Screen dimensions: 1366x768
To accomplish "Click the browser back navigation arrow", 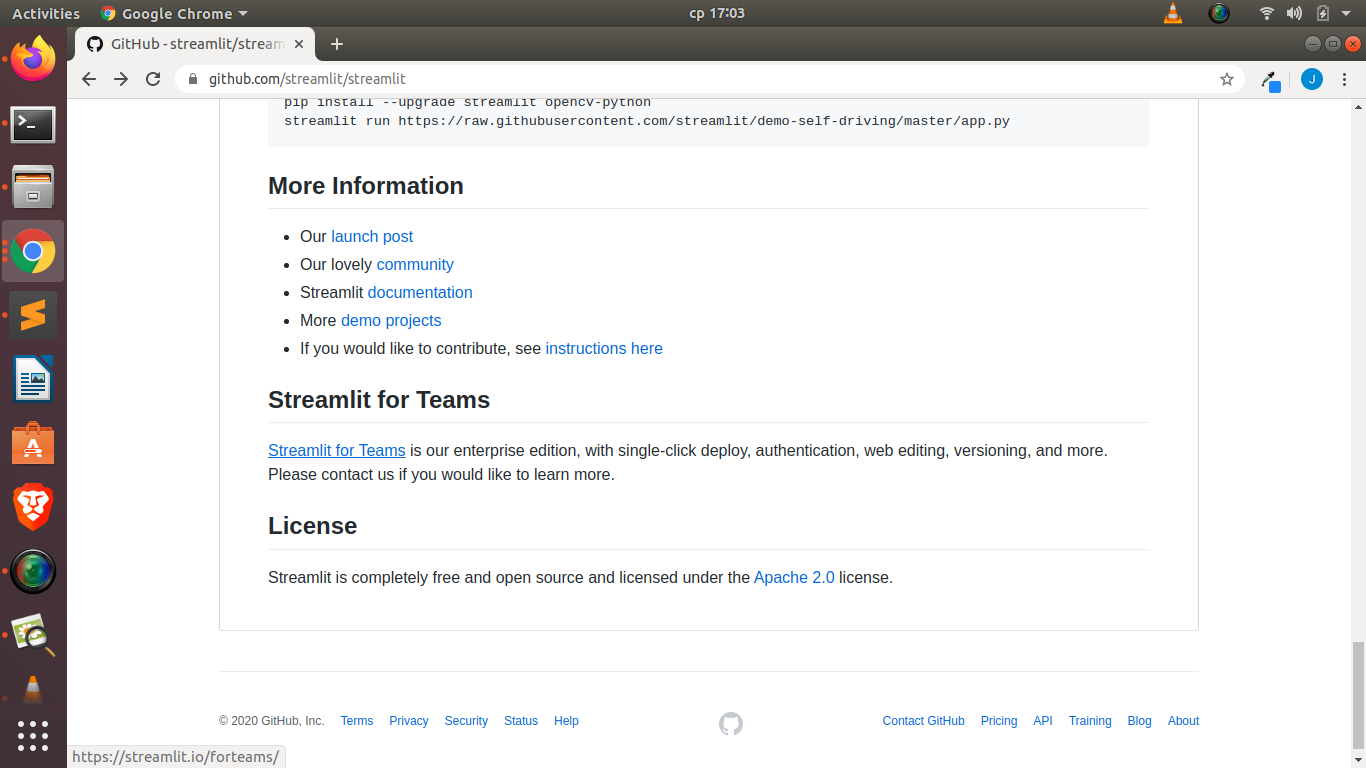I will point(89,79).
